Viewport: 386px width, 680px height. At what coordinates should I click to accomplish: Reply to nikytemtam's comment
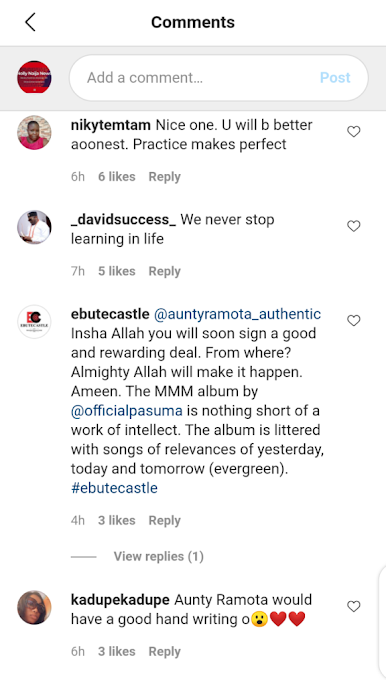point(164,177)
